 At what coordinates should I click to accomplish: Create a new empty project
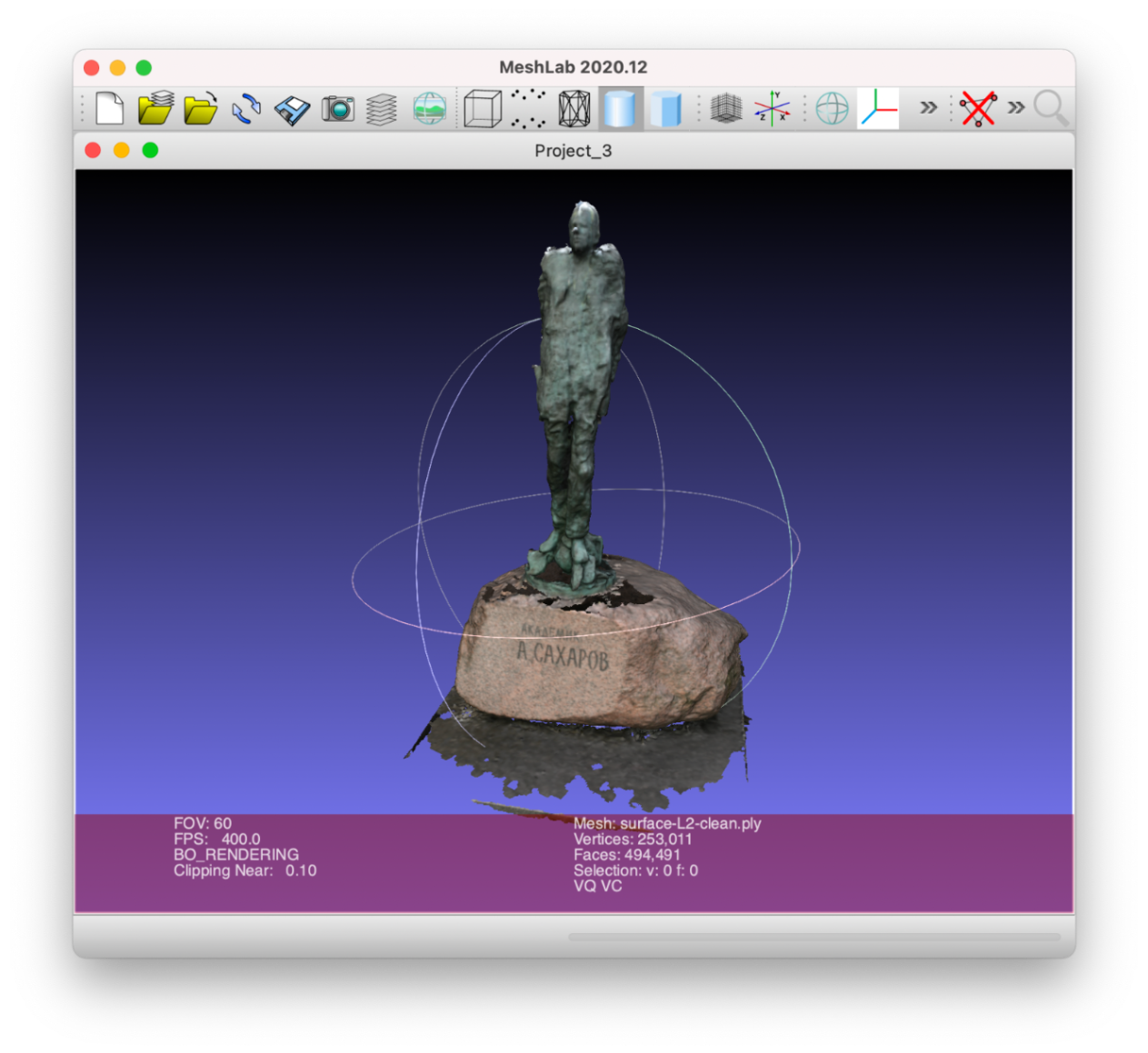109,109
